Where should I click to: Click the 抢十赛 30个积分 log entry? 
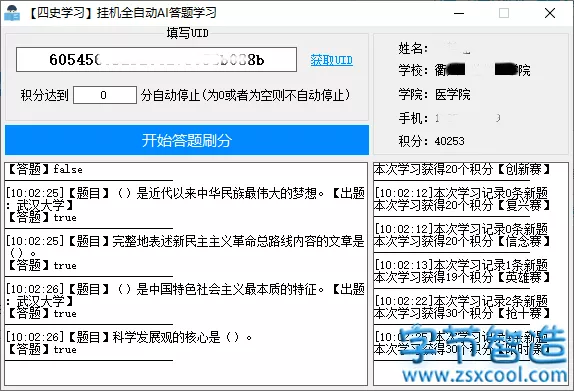pos(462,313)
